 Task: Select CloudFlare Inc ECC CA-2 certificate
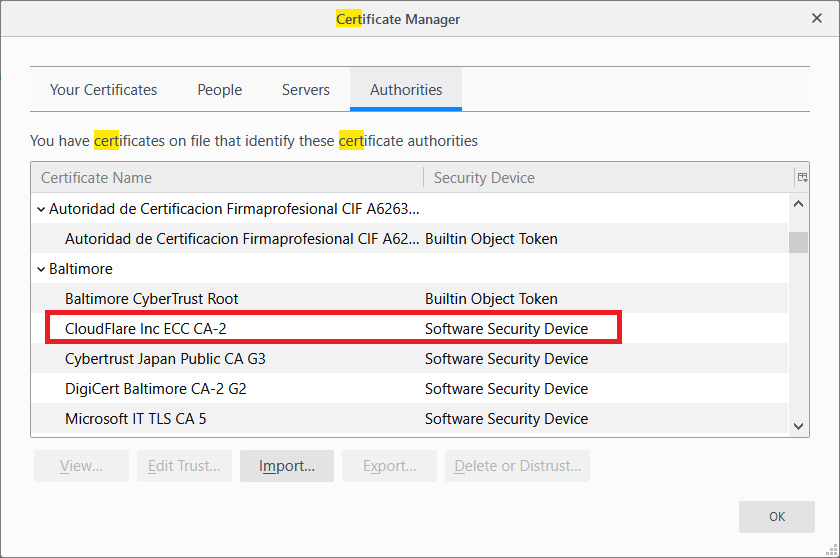[x=139, y=329]
